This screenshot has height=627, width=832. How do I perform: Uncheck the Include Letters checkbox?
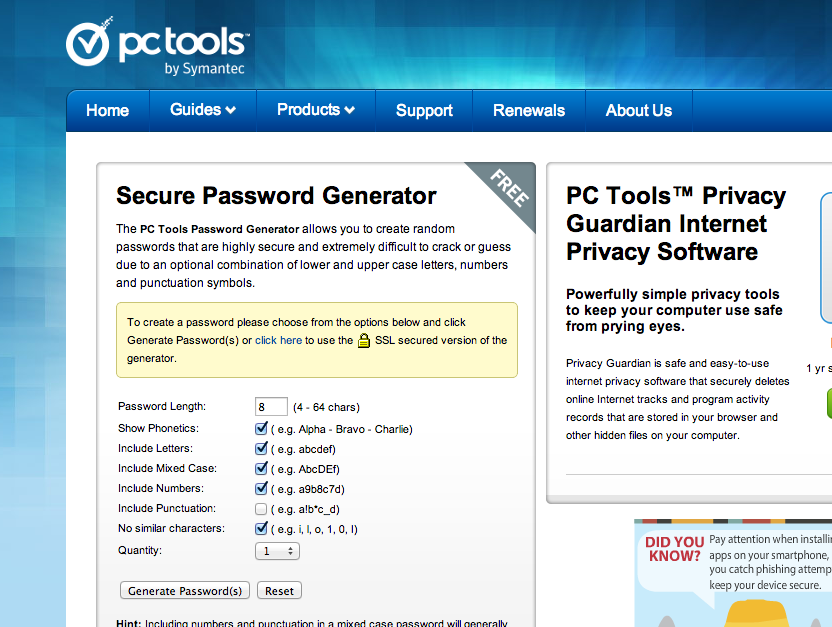pyautogui.click(x=262, y=449)
